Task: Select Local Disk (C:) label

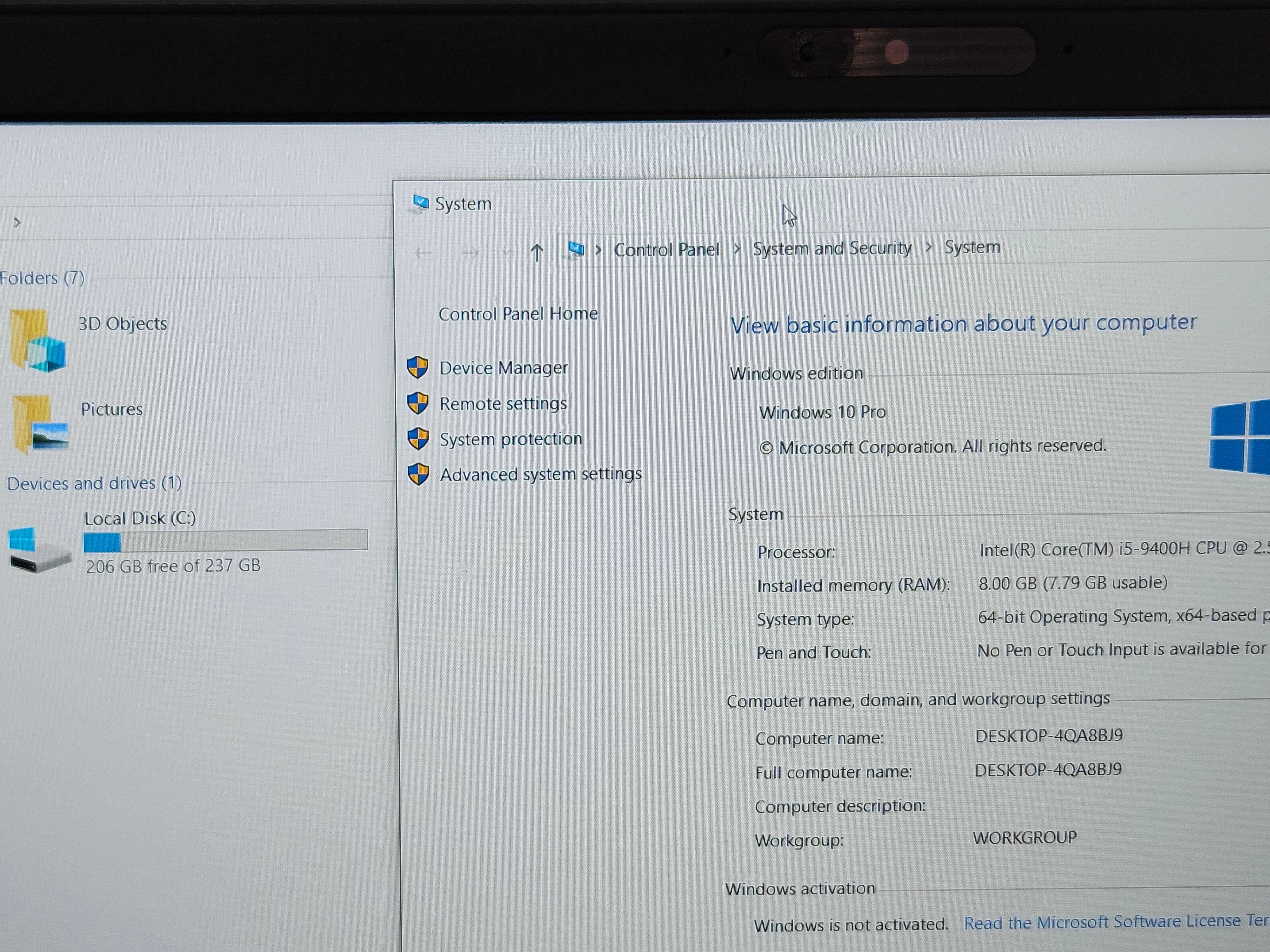Action: (x=140, y=518)
